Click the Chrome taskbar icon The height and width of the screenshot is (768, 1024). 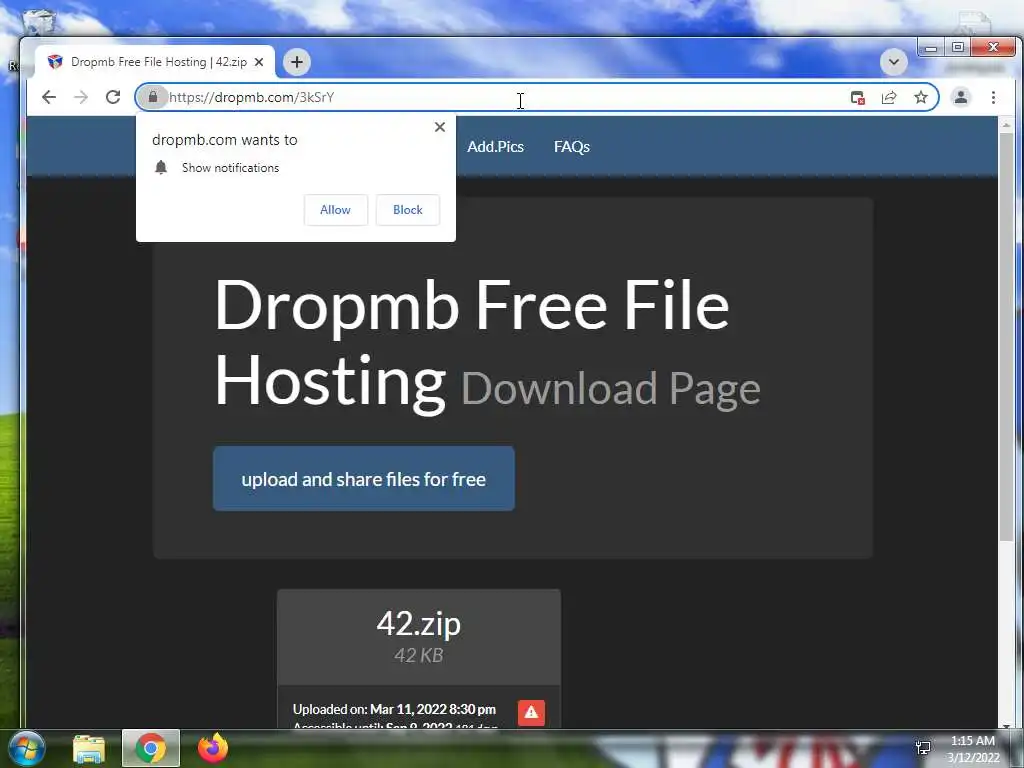151,748
